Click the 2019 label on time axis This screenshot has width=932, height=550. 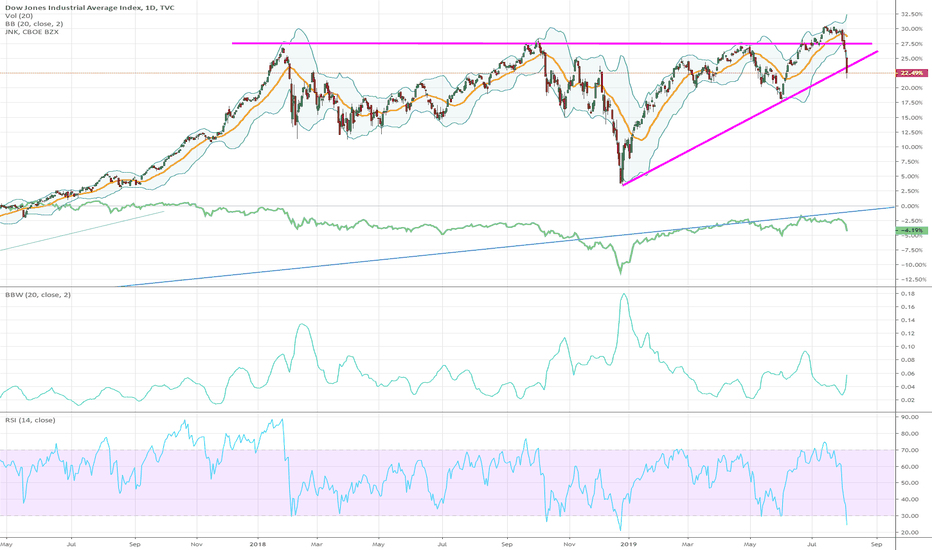point(629,543)
